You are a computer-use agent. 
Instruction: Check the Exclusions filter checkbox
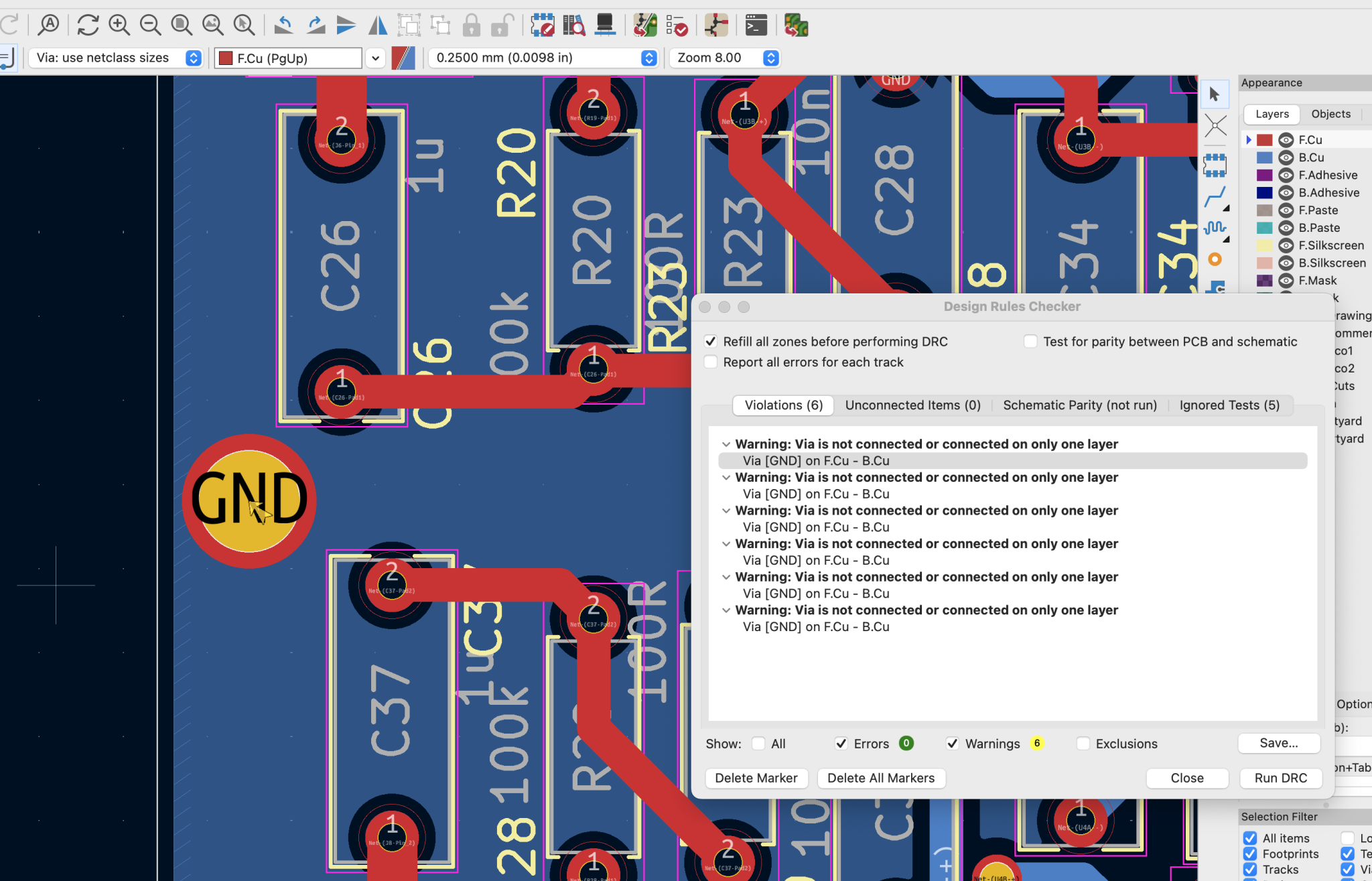tap(1083, 744)
